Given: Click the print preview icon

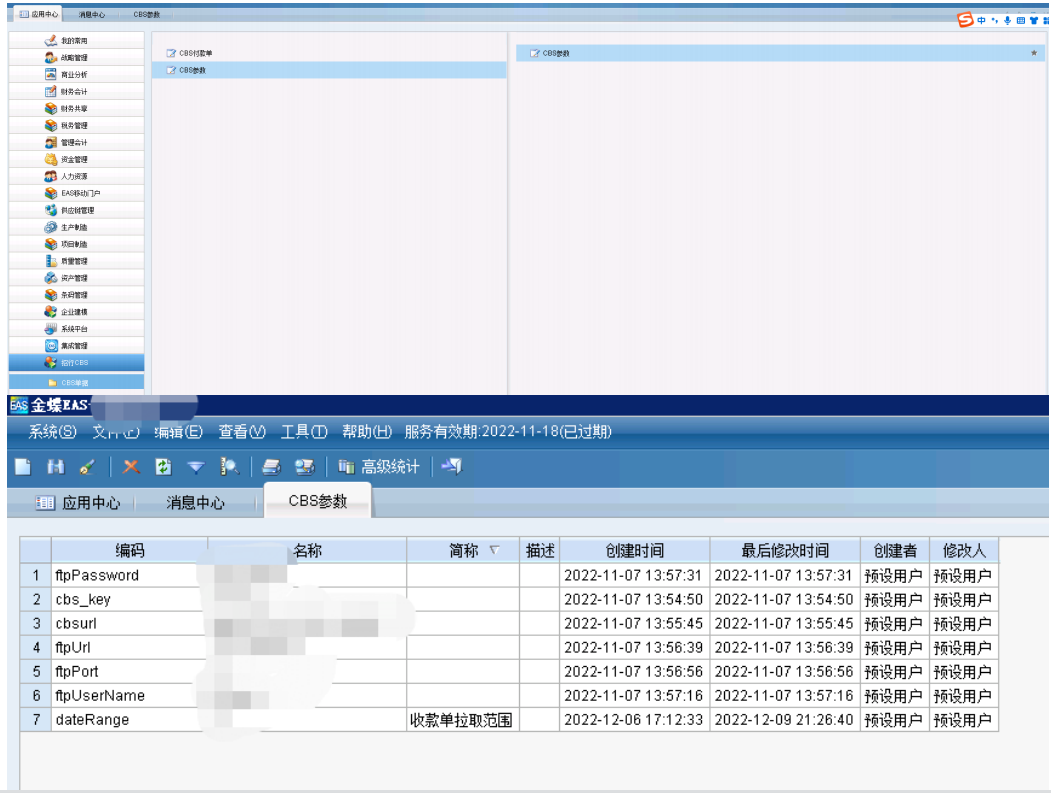Looking at the screenshot, I should (x=304, y=467).
